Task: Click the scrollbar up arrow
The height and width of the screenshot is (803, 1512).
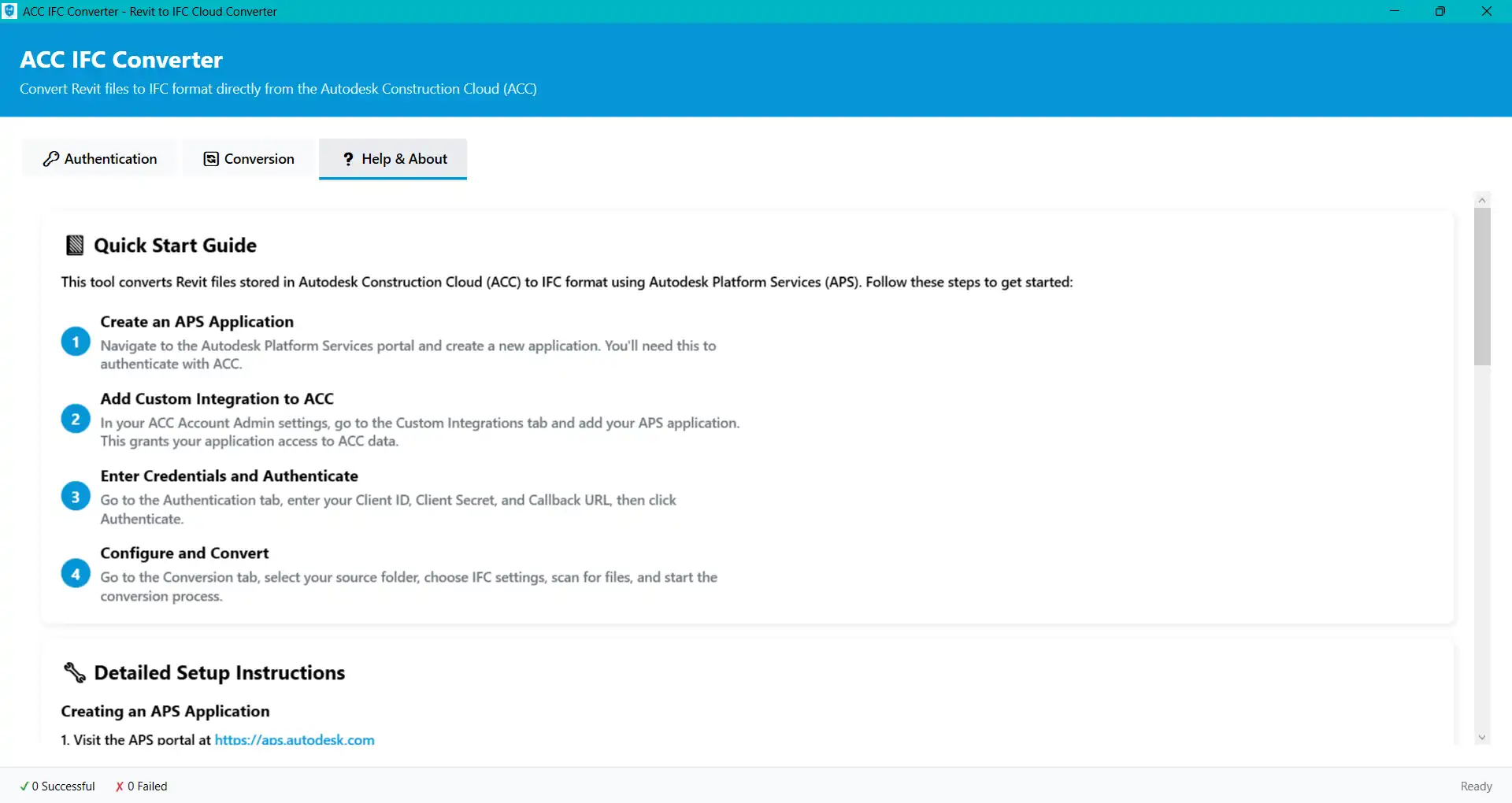Action: (x=1482, y=201)
